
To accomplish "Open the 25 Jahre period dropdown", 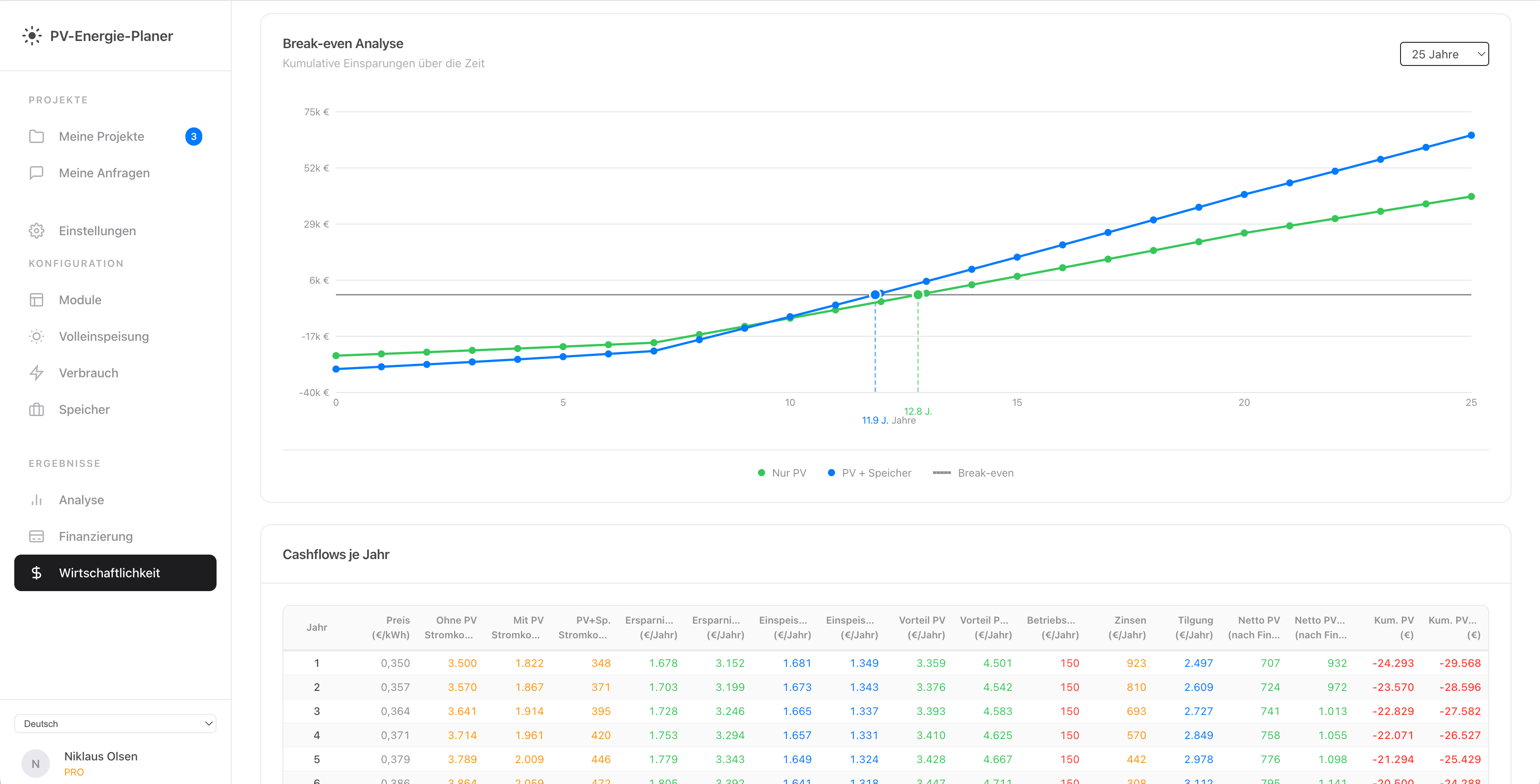I will (1444, 54).
